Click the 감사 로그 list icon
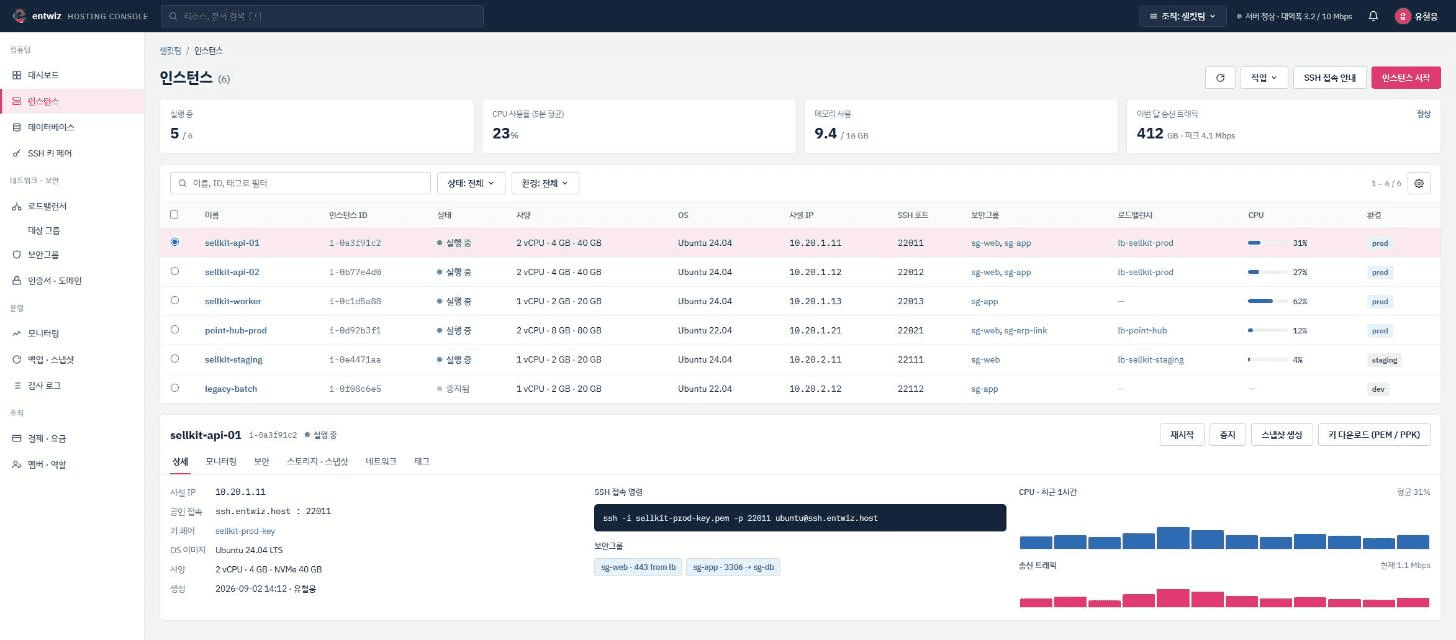Viewport: 1456px width, 640px height. pyautogui.click(x=16, y=385)
